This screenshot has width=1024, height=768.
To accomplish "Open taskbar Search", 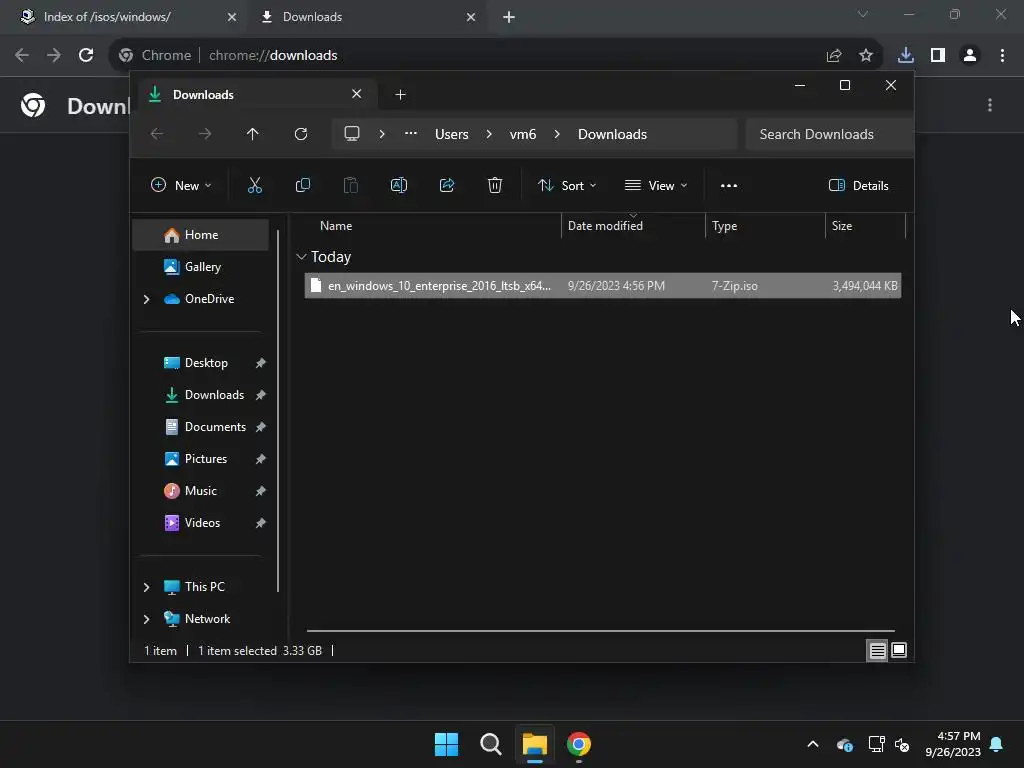I will 490,744.
